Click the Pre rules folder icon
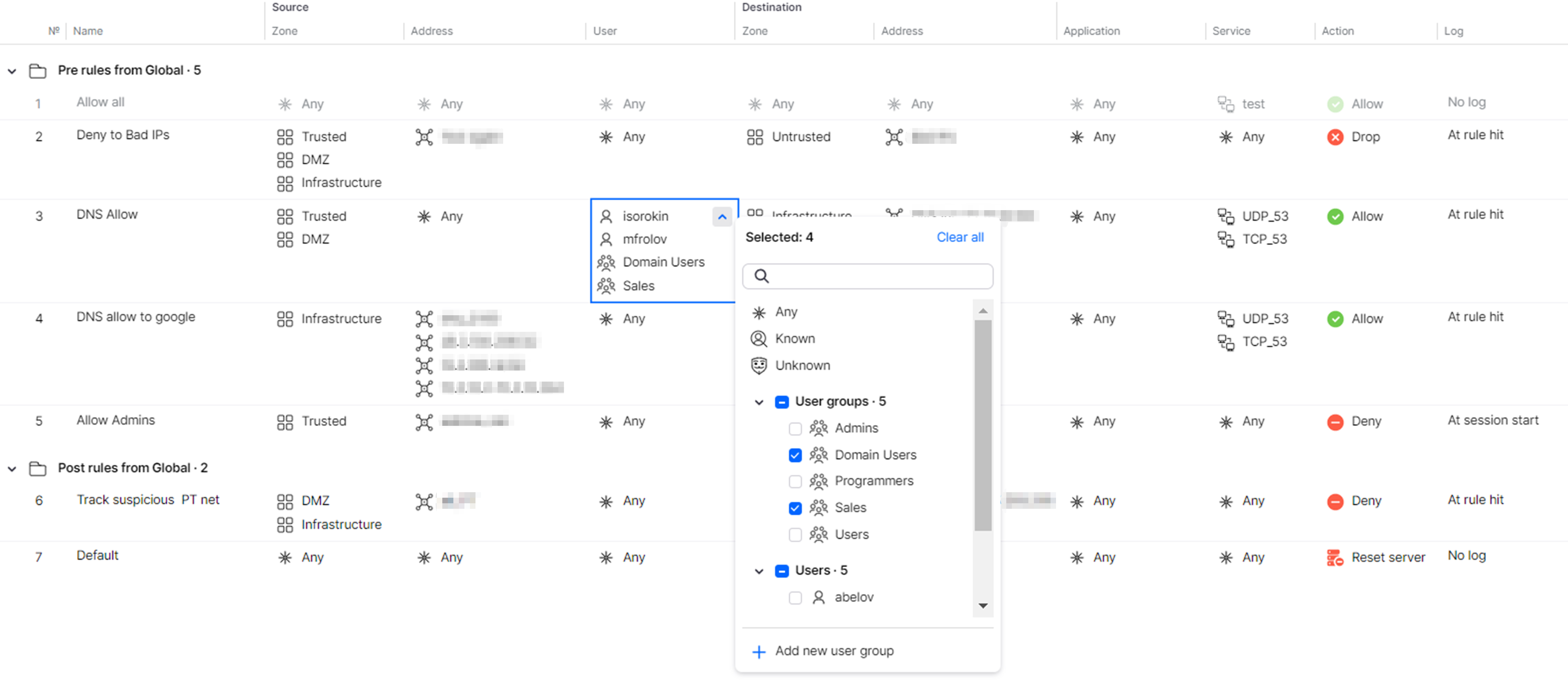Screen dimensions: 1568x682 [38, 71]
